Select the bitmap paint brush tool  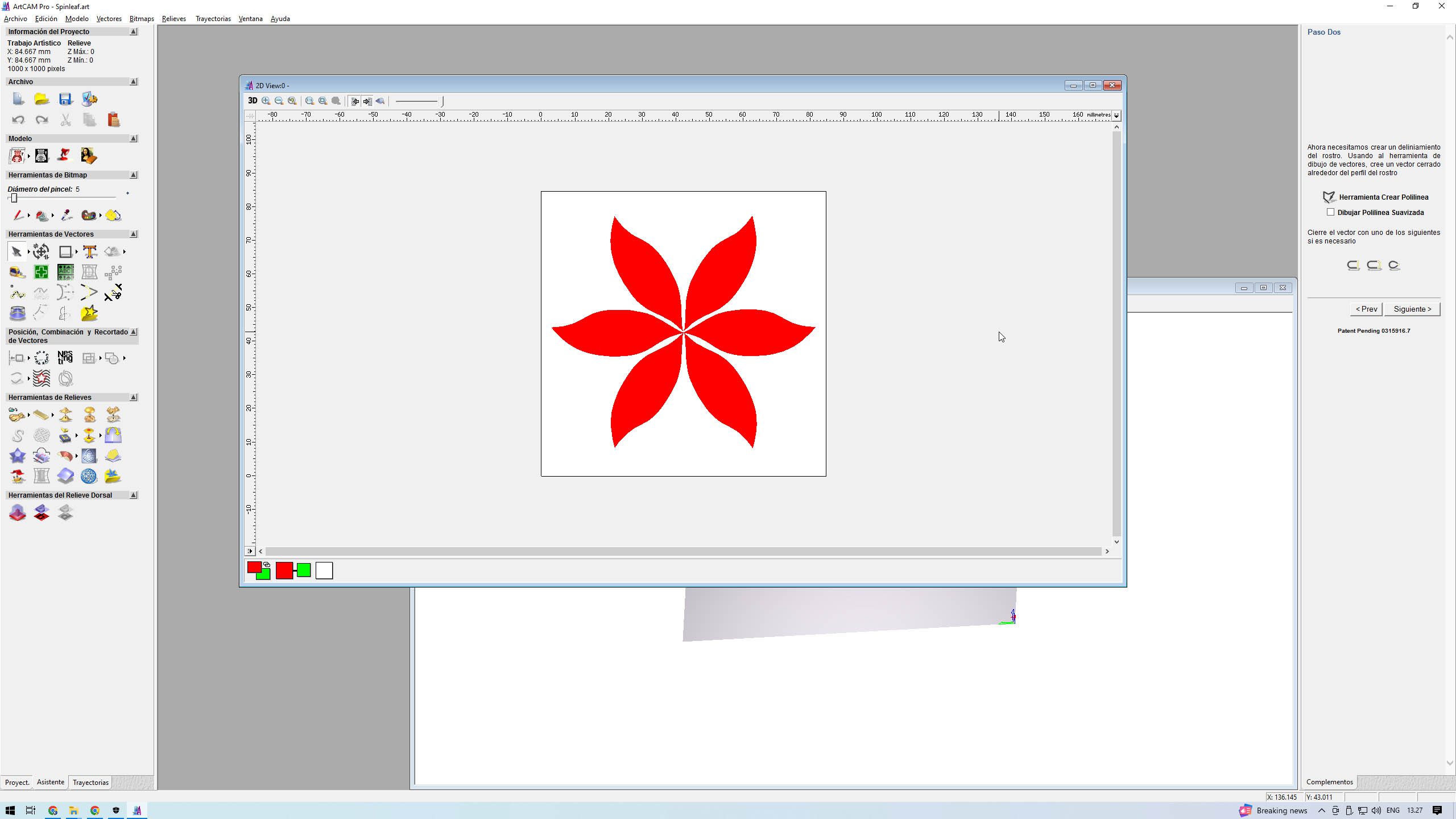pos(18,215)
